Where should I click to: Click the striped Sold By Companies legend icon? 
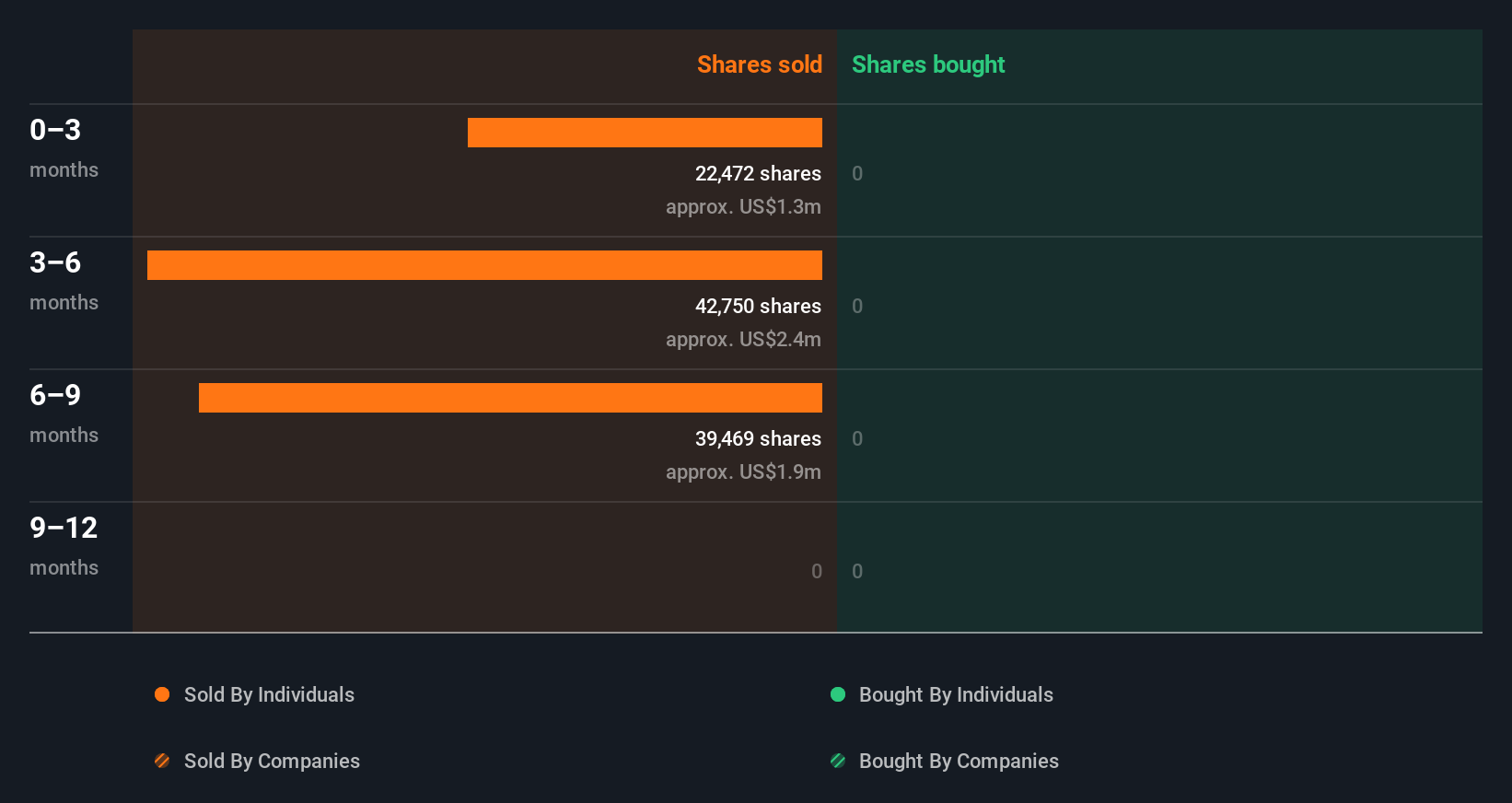pos(162,761)
